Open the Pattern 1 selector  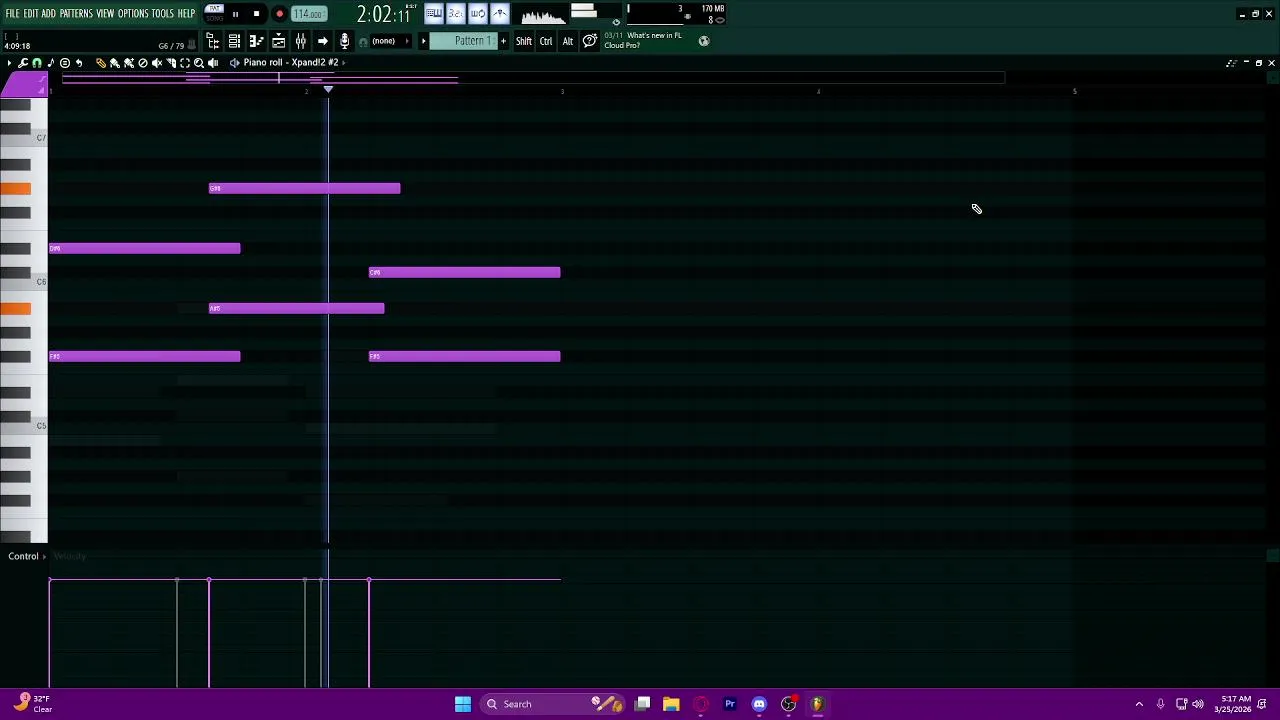464,41
